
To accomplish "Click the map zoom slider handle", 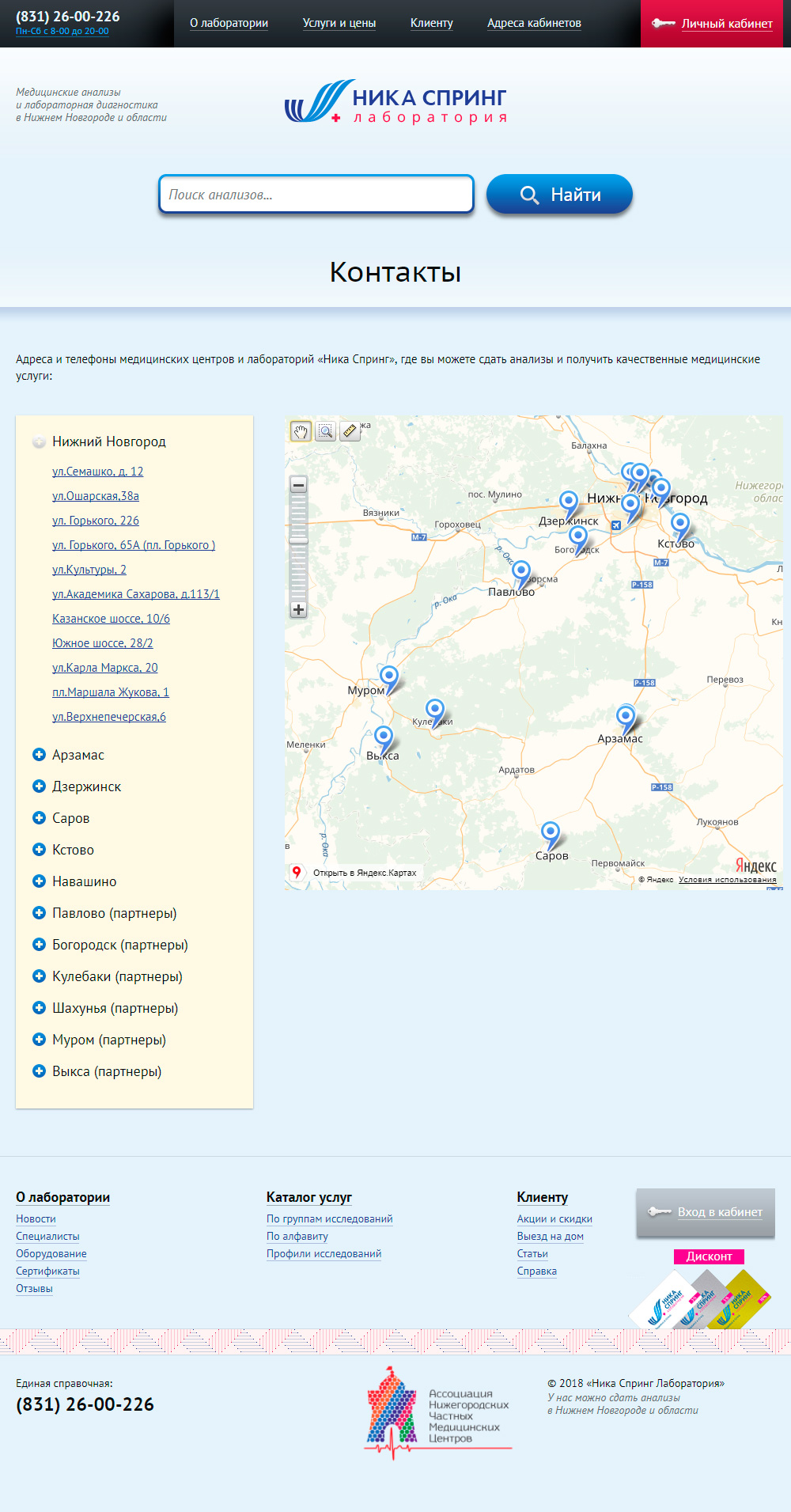I will [x=298, y=540].
